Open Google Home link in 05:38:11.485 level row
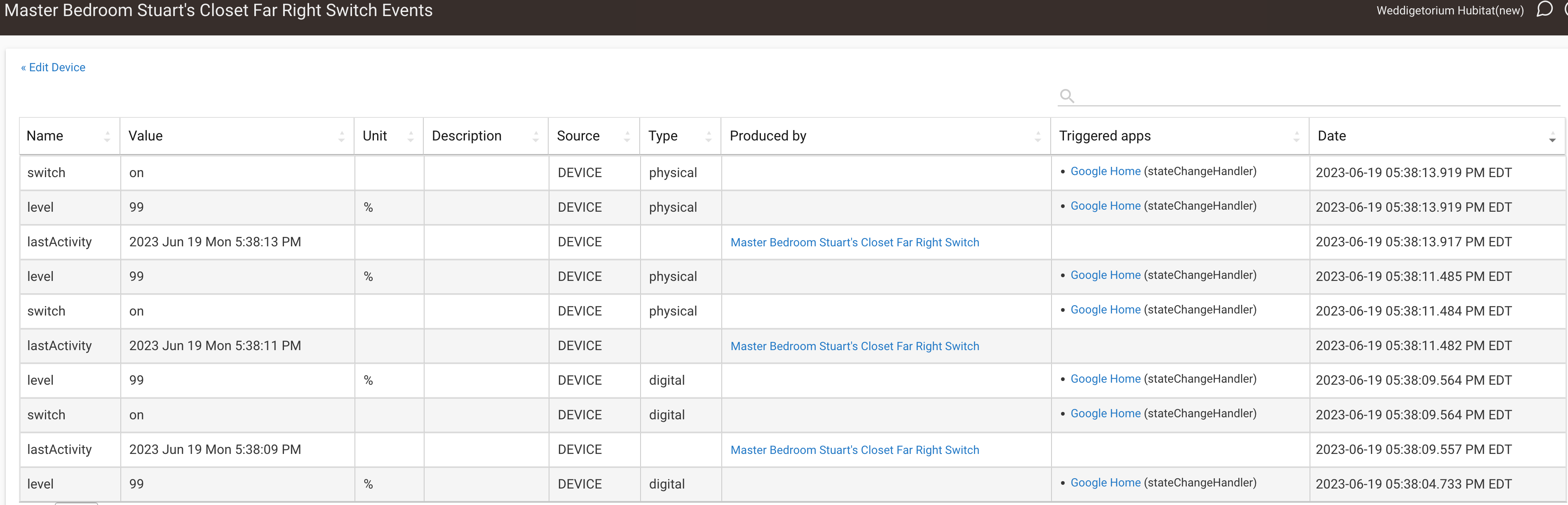Viewport: 1568px width, 505px height. pyautogui.click(x=1106, y=275)
